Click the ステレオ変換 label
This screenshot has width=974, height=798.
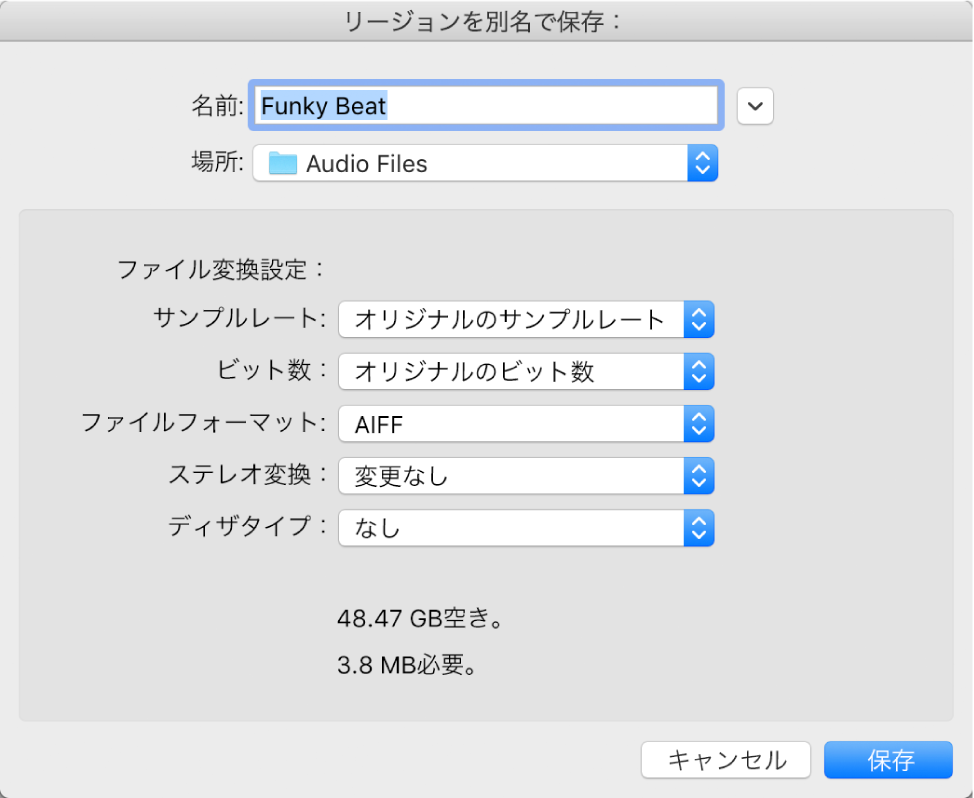click(248, 474)
